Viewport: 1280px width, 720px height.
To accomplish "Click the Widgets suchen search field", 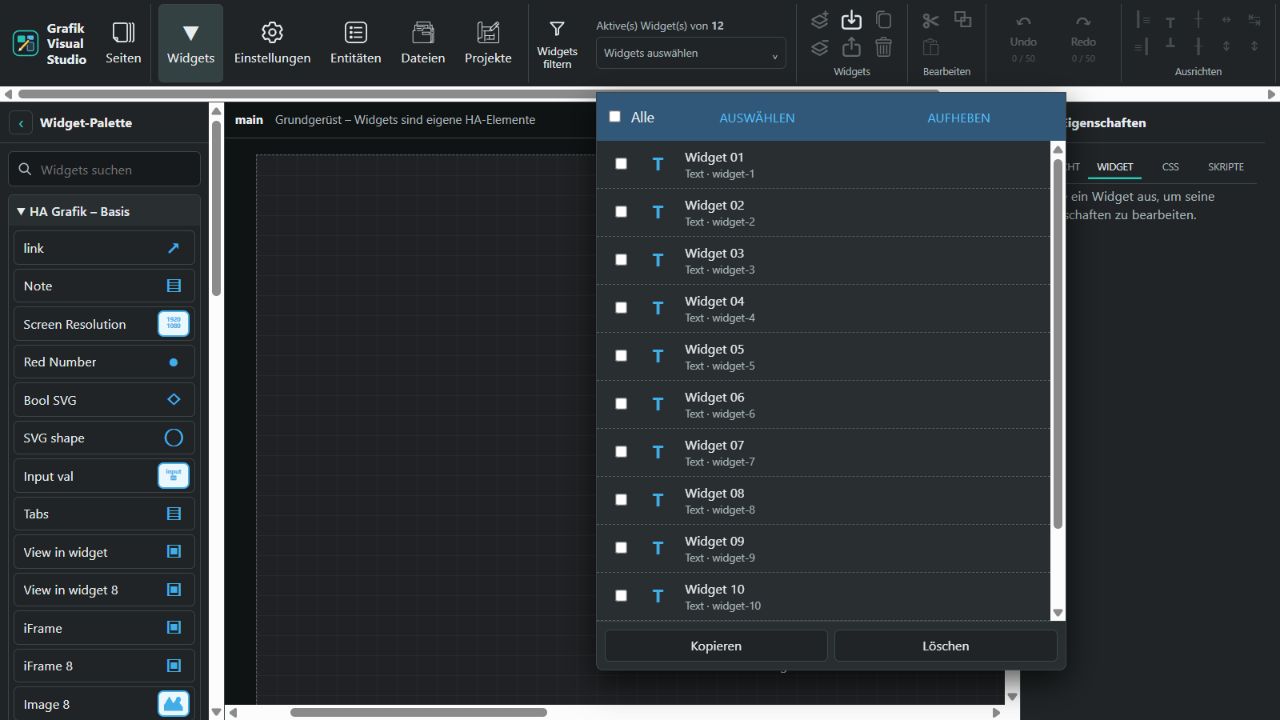I will tap(105, 170).
